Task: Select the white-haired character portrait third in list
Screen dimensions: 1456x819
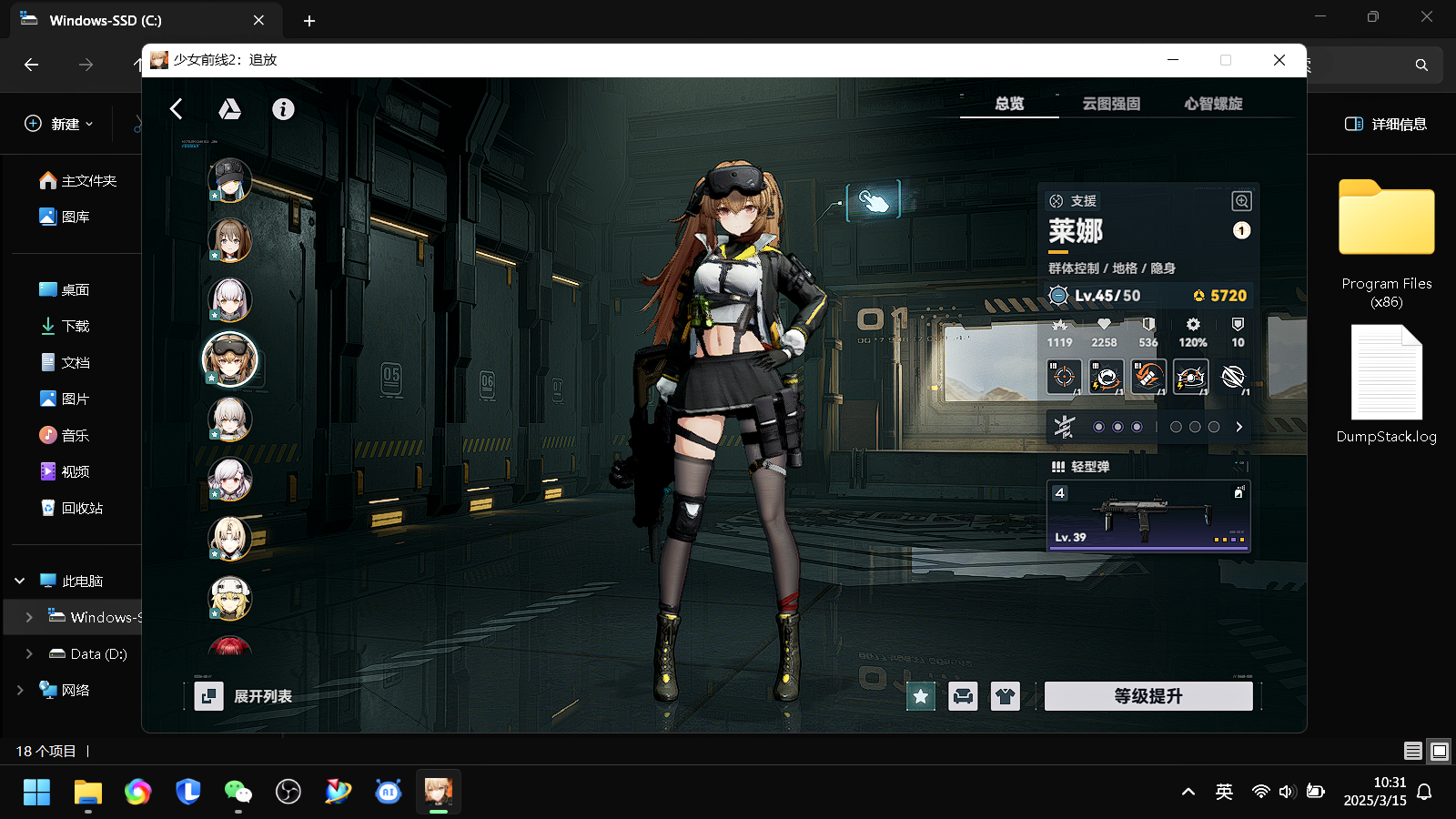Action: tap(230, 300)
